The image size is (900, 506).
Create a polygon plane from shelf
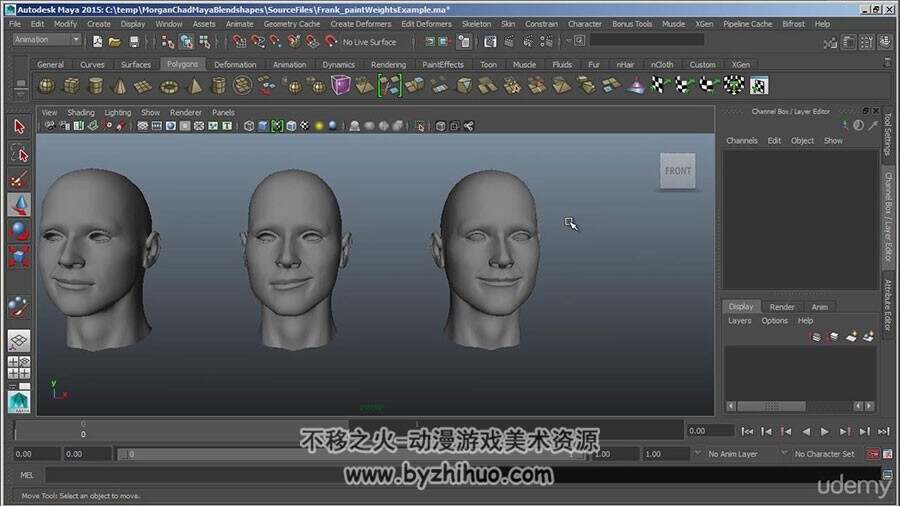[143, 86]
